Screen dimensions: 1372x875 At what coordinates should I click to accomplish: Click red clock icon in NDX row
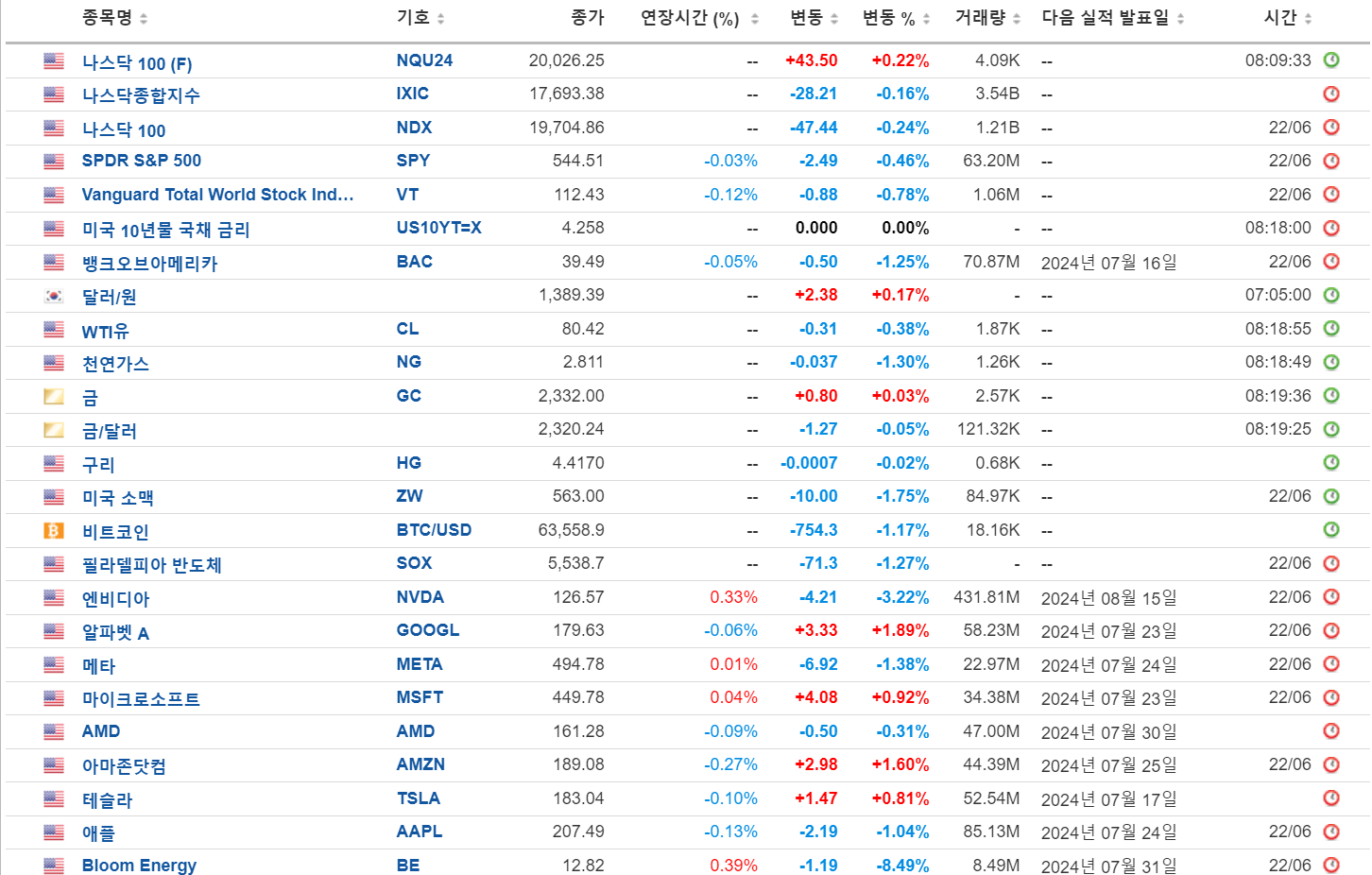tap(1331, 128)
